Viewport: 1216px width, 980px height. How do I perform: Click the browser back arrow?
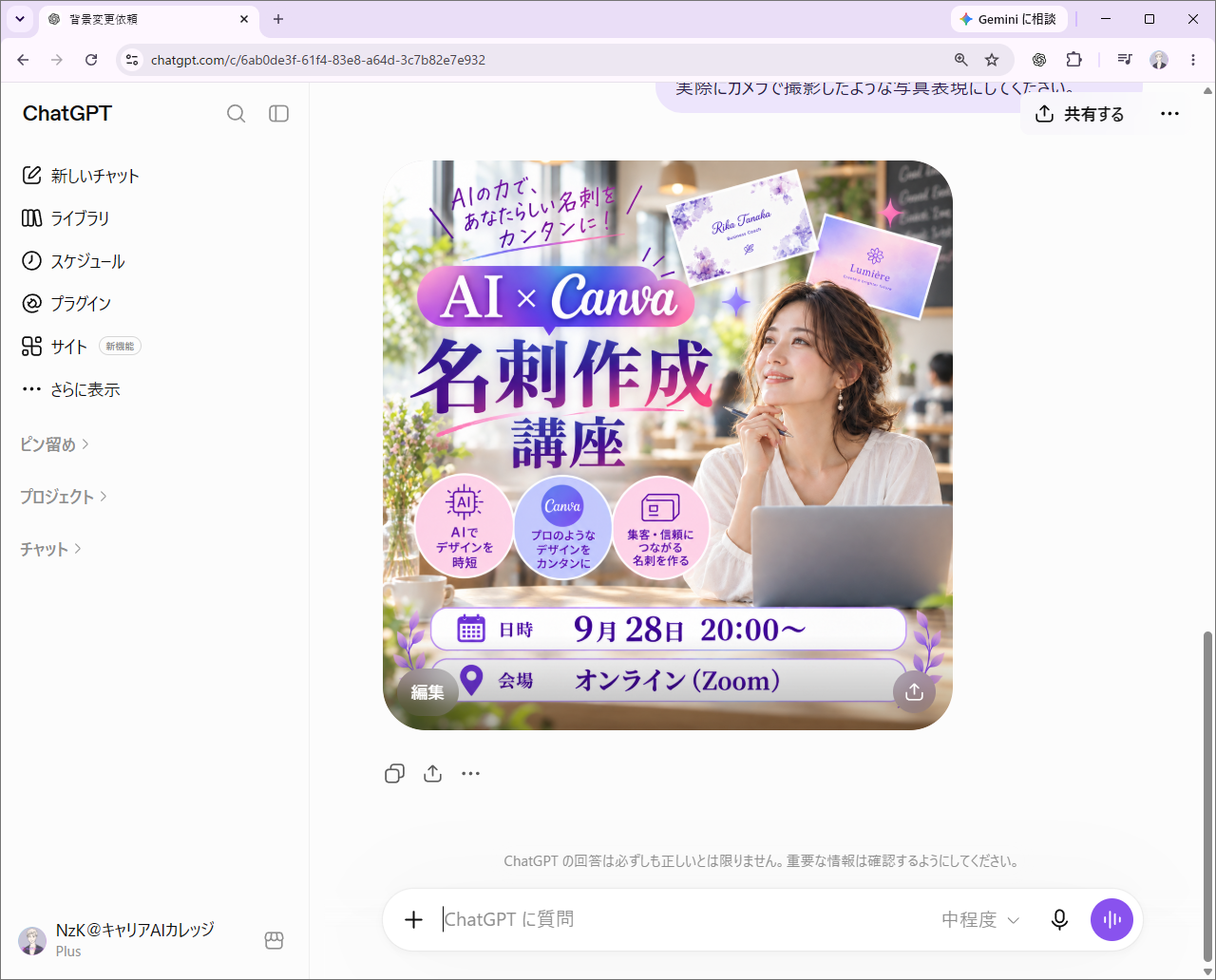click(23, 60)
